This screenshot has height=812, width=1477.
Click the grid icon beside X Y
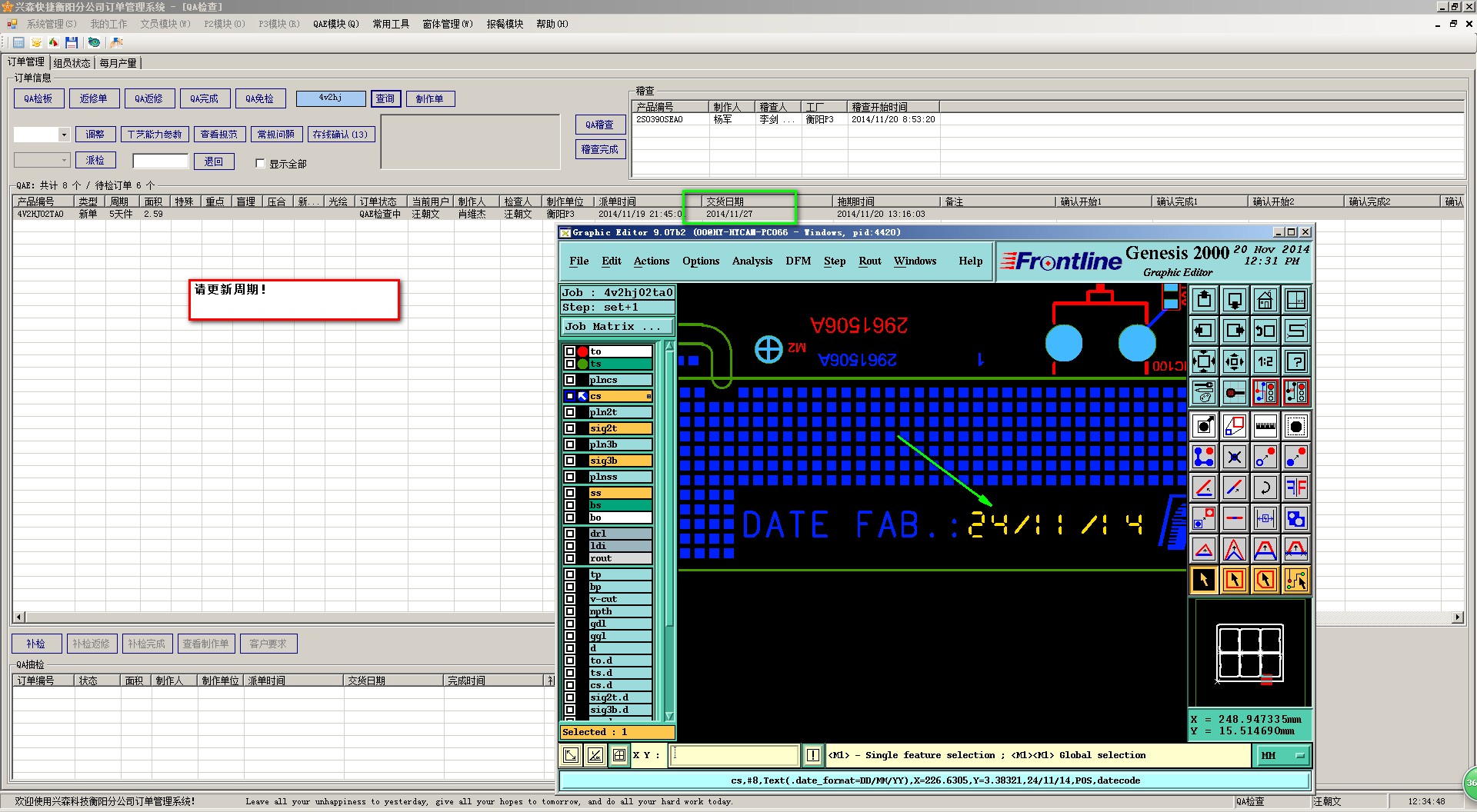(x=619, y=755)
